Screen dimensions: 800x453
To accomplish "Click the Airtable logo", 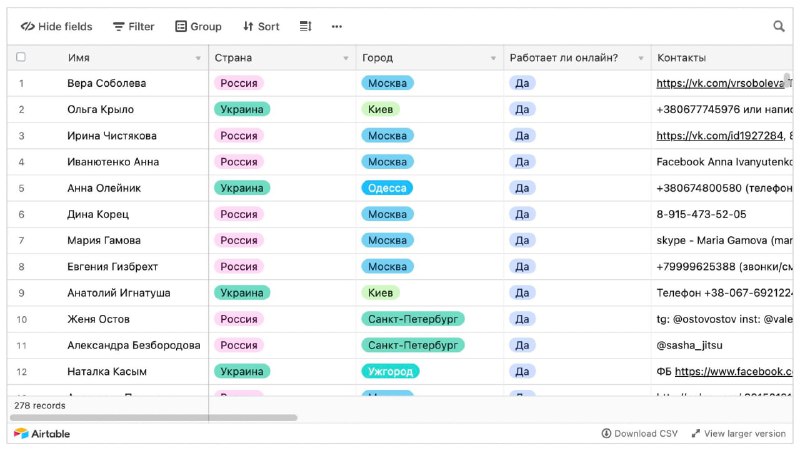I will [42, 434].
